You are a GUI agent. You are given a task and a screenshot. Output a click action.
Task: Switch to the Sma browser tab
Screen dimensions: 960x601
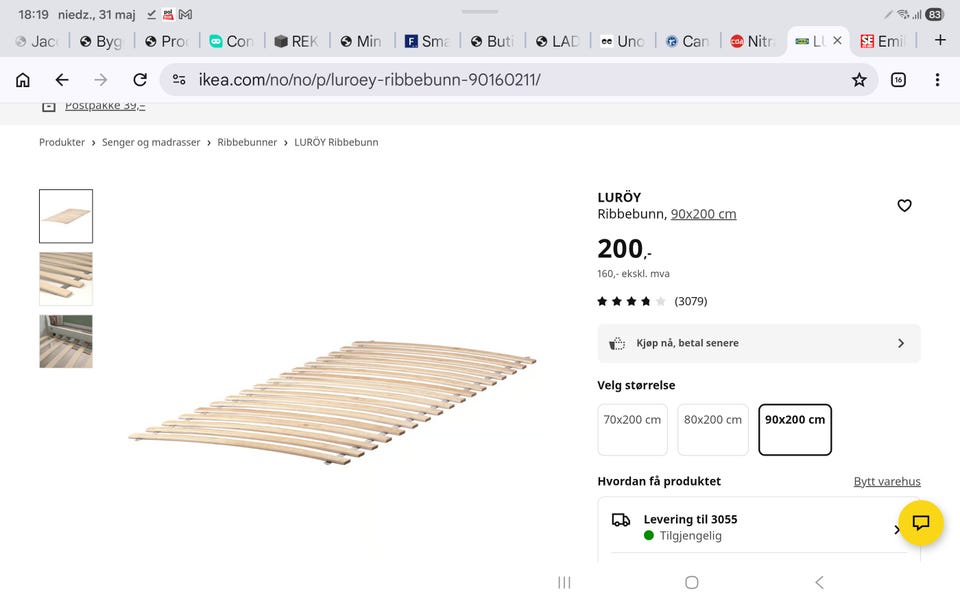tap(427, 41)
